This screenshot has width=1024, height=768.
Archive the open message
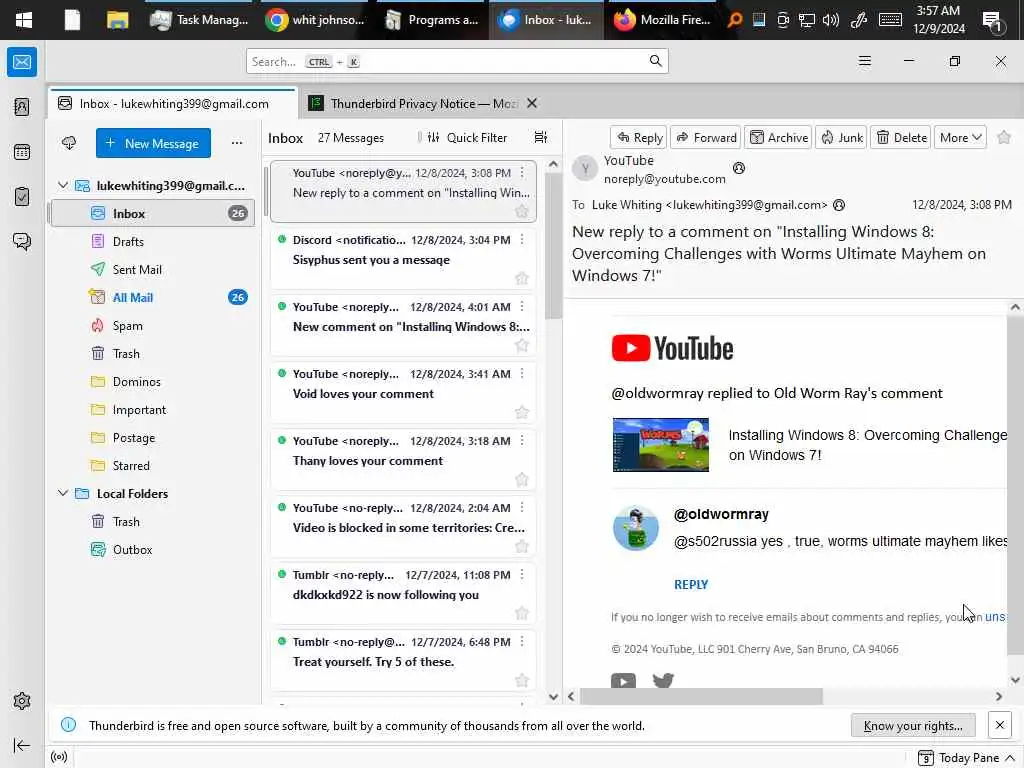(x=778, y=137)
